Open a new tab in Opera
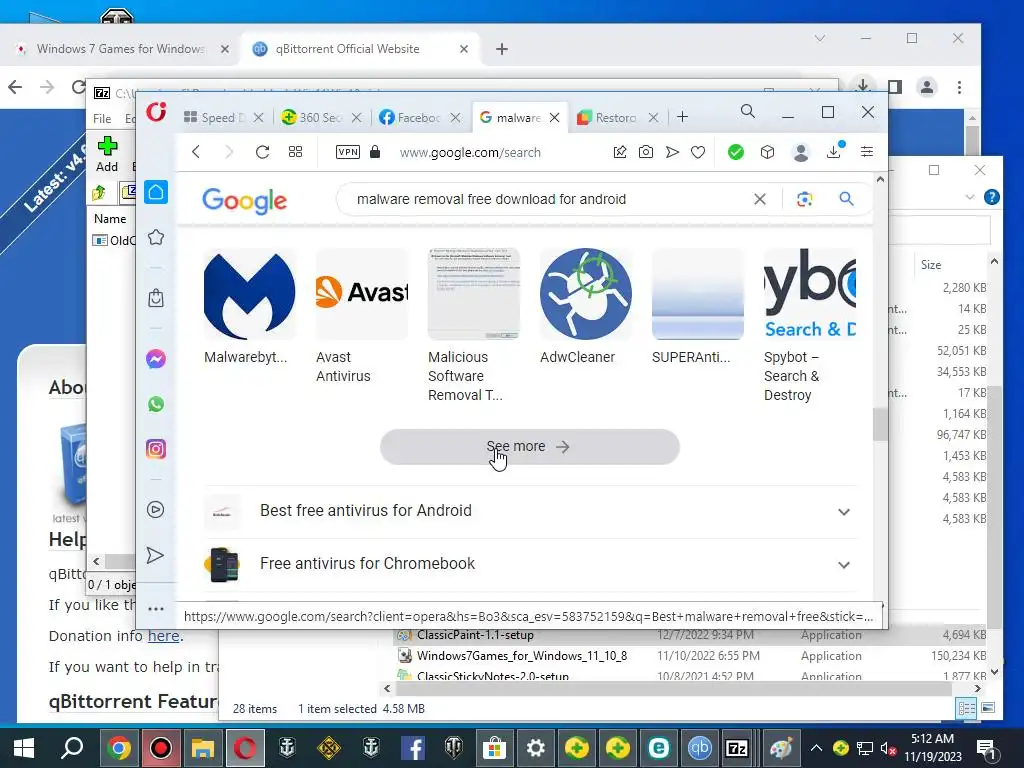 [x=682, y=117]
